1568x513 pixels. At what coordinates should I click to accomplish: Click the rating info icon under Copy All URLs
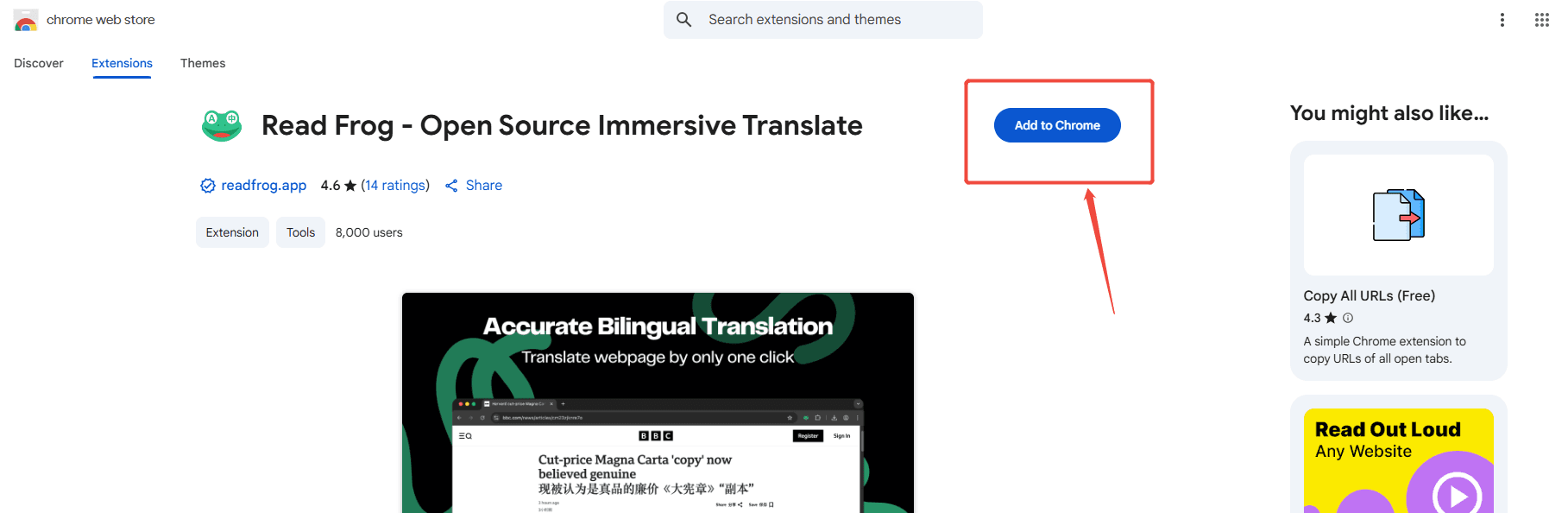1348,318
